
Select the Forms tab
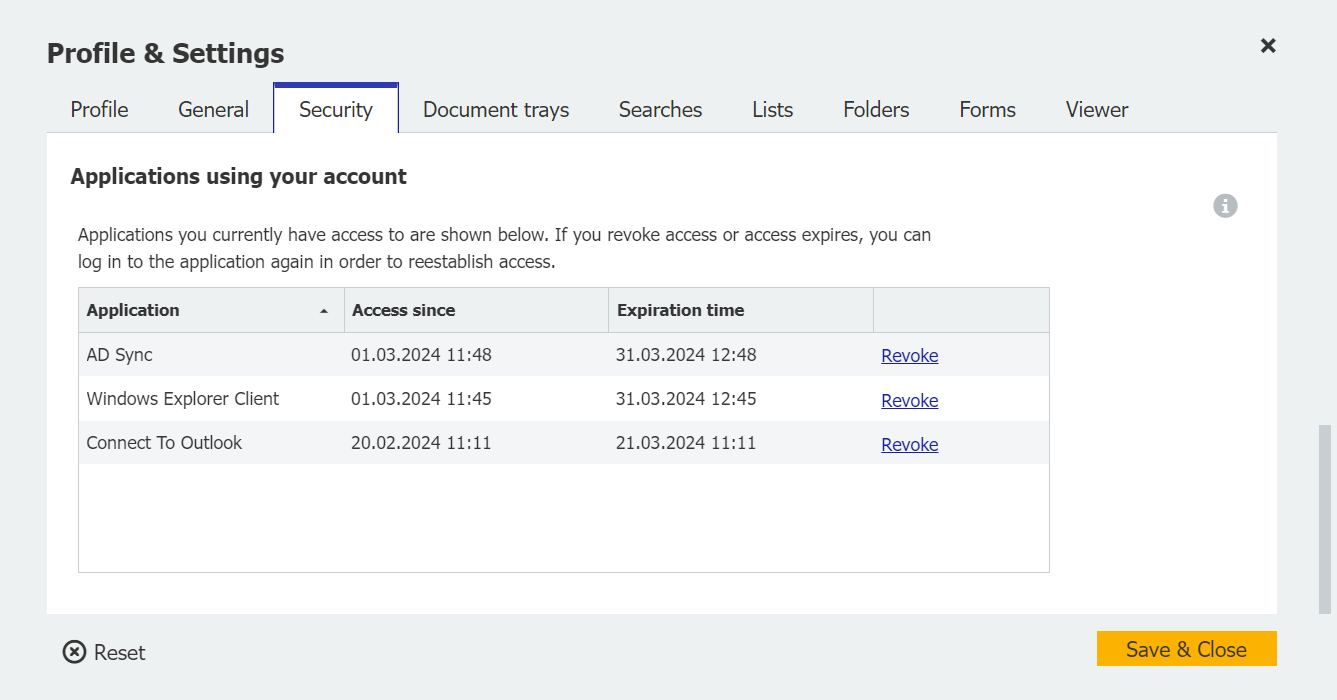click(x=987, y=110)
